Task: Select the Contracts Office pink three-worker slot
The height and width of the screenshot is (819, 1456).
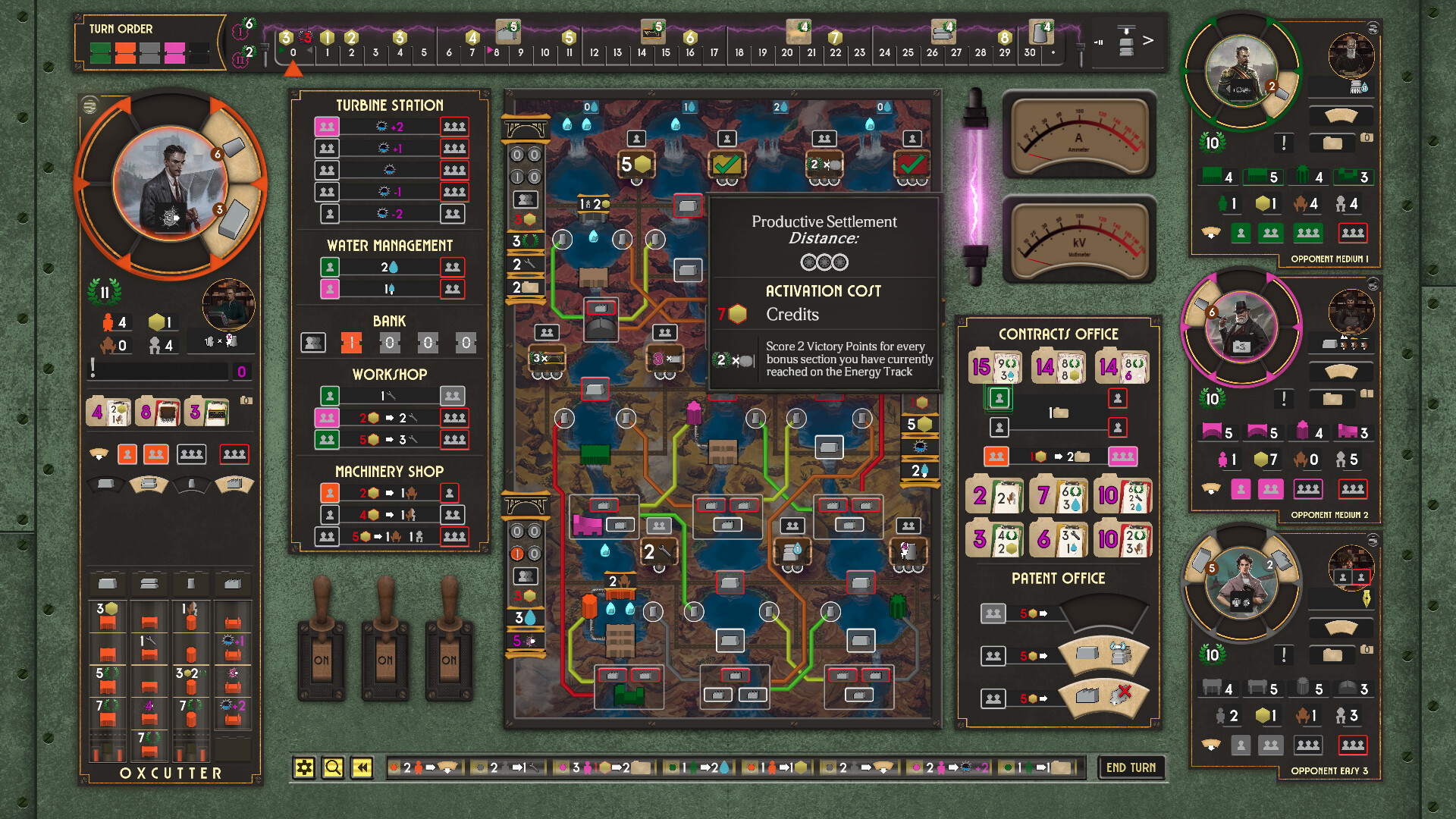Action: coord(1123,457)
